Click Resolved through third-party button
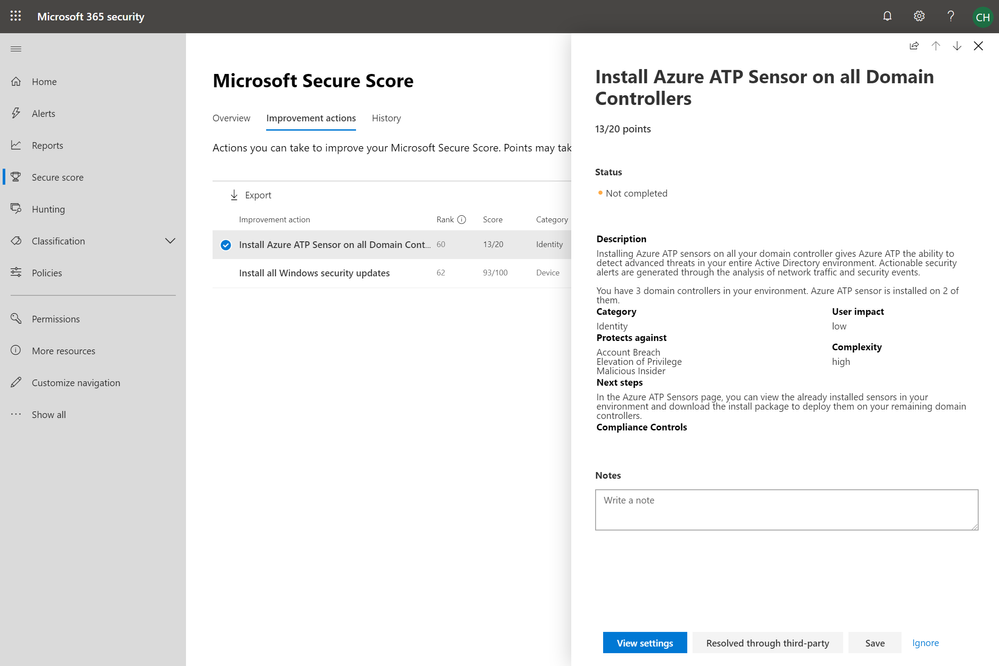This screenshot has width=999, height=666. (767, 643)
